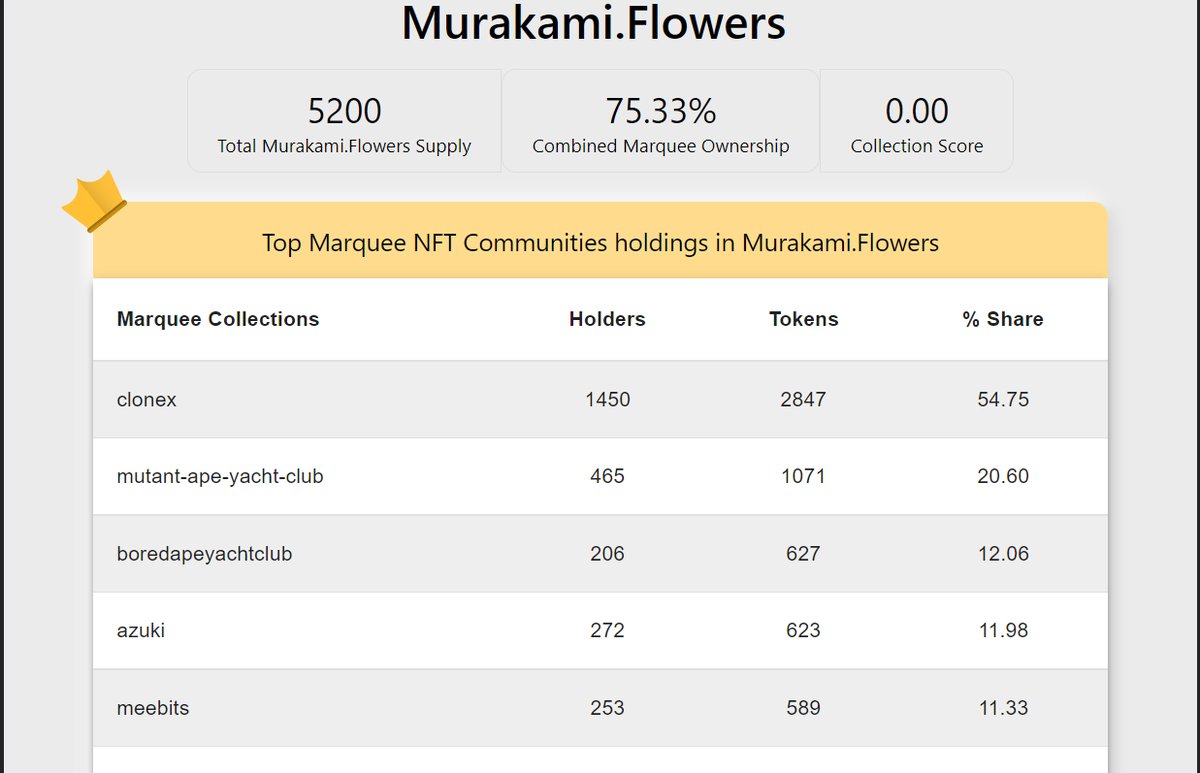
Task: Click clonex holders value 1450
Action: (607, 399)
